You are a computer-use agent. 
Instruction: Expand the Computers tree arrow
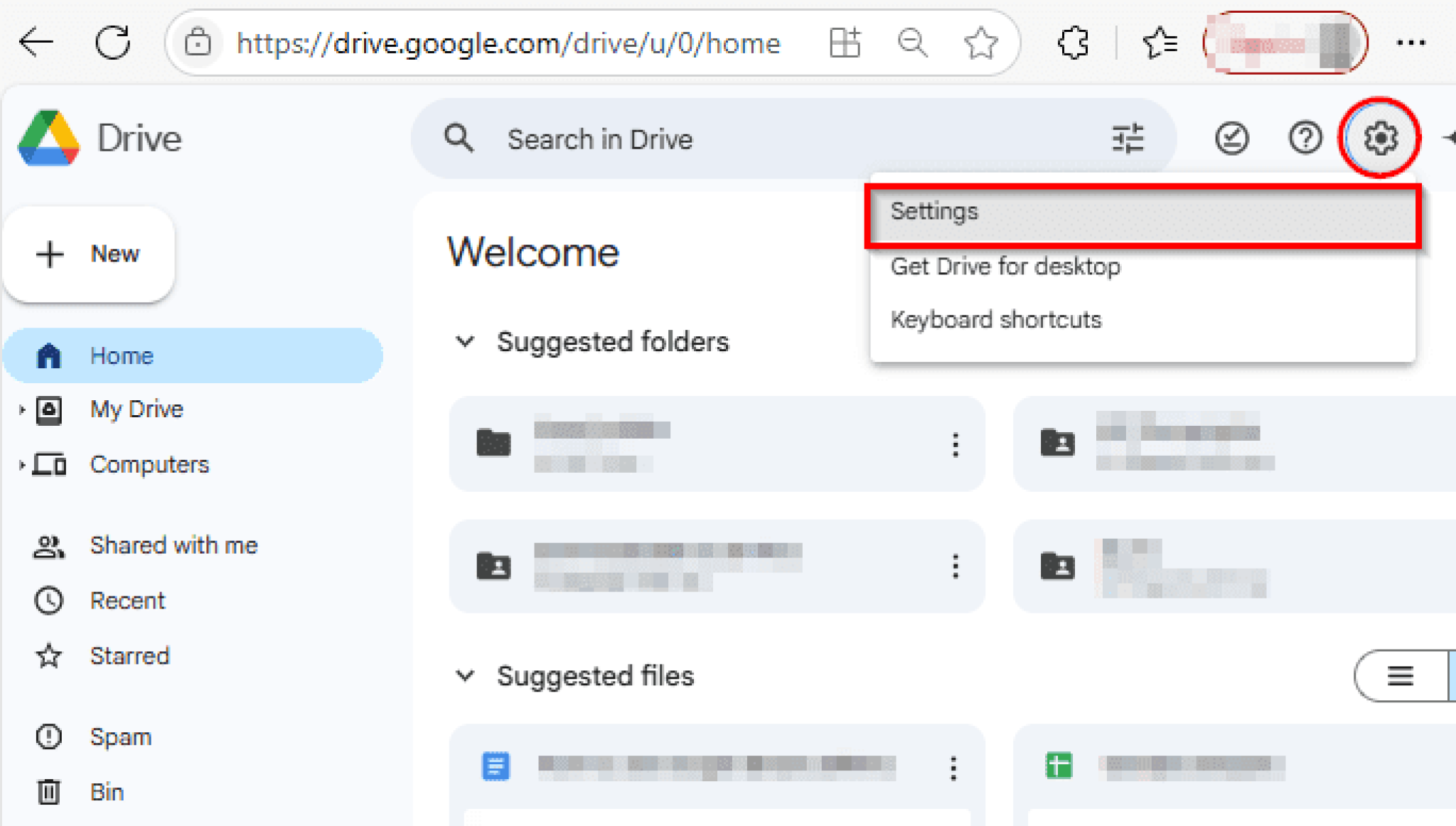click(x=21, y=465)
